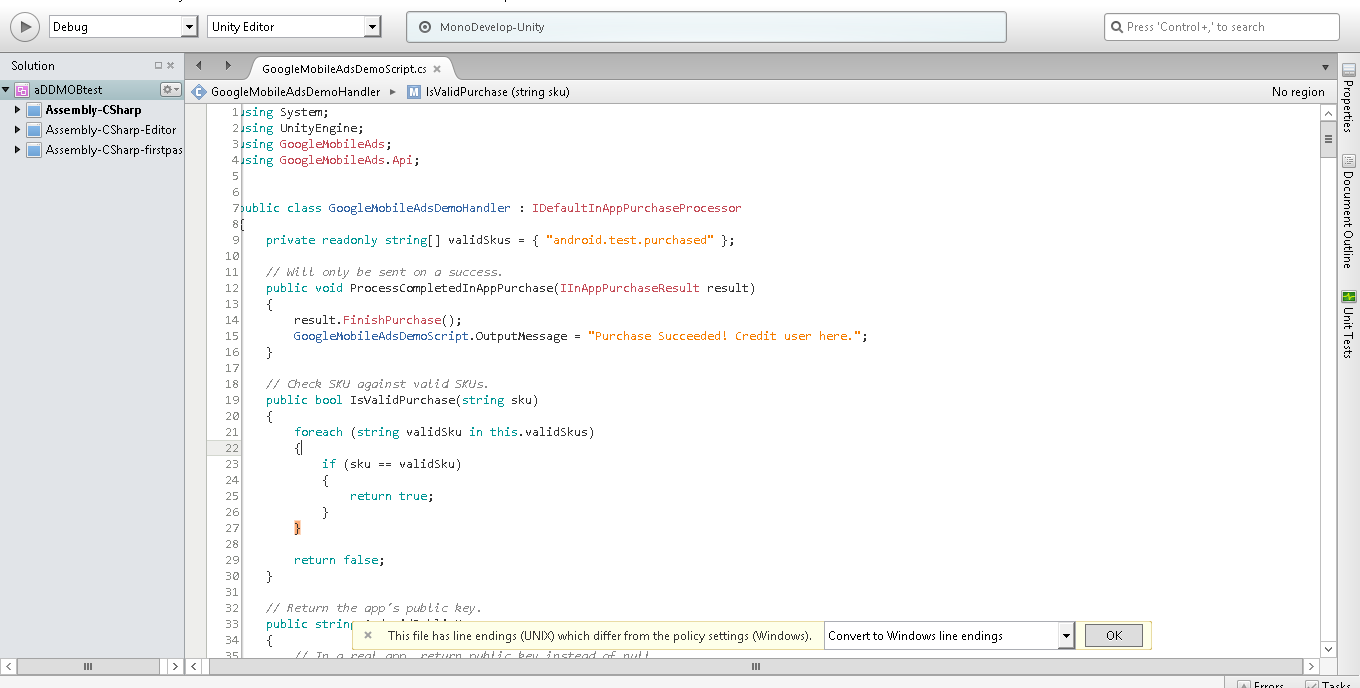Screen dimensions: 1360x688
Task: Open the Unit Tests side panel
Action: (x=1348, y=325)
